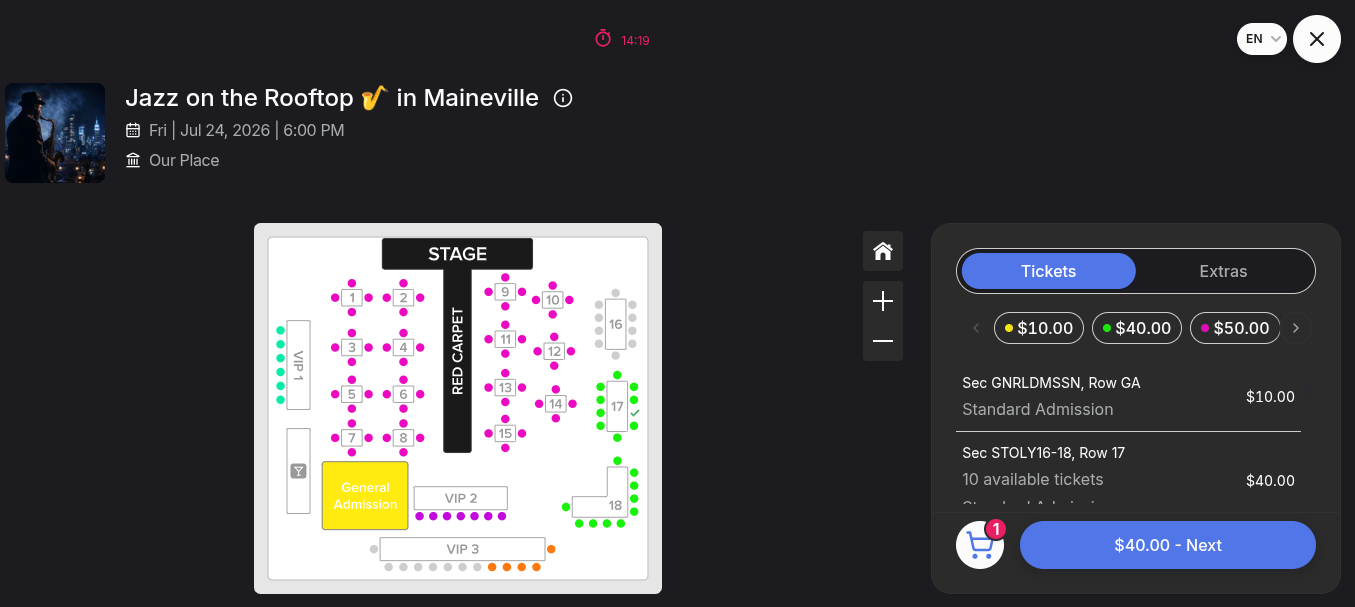Switch to the Extras tab
The image size is (1355, 607).
click(x=1223, y=271)
